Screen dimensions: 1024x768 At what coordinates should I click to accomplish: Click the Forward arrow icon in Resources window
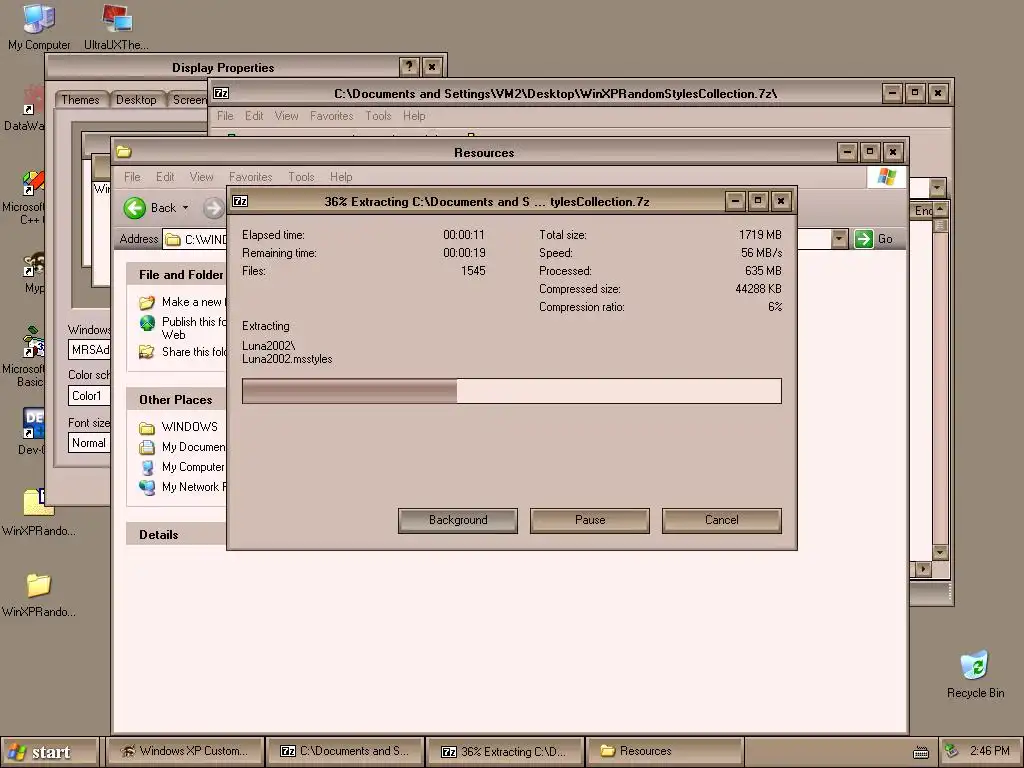pyautogui.click(x=213, y=208)
